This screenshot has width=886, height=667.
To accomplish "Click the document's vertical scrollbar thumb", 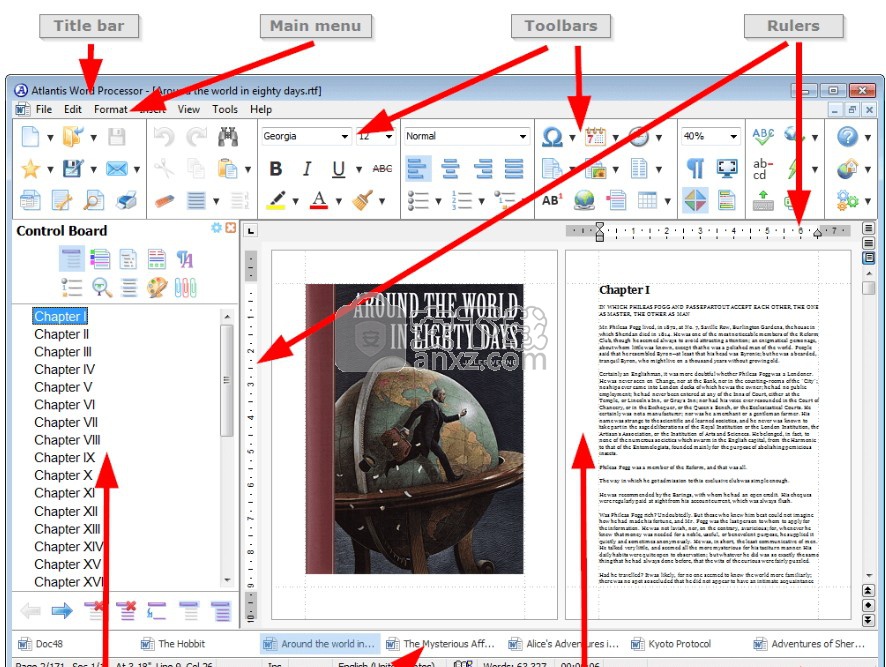I will [868, 287].
